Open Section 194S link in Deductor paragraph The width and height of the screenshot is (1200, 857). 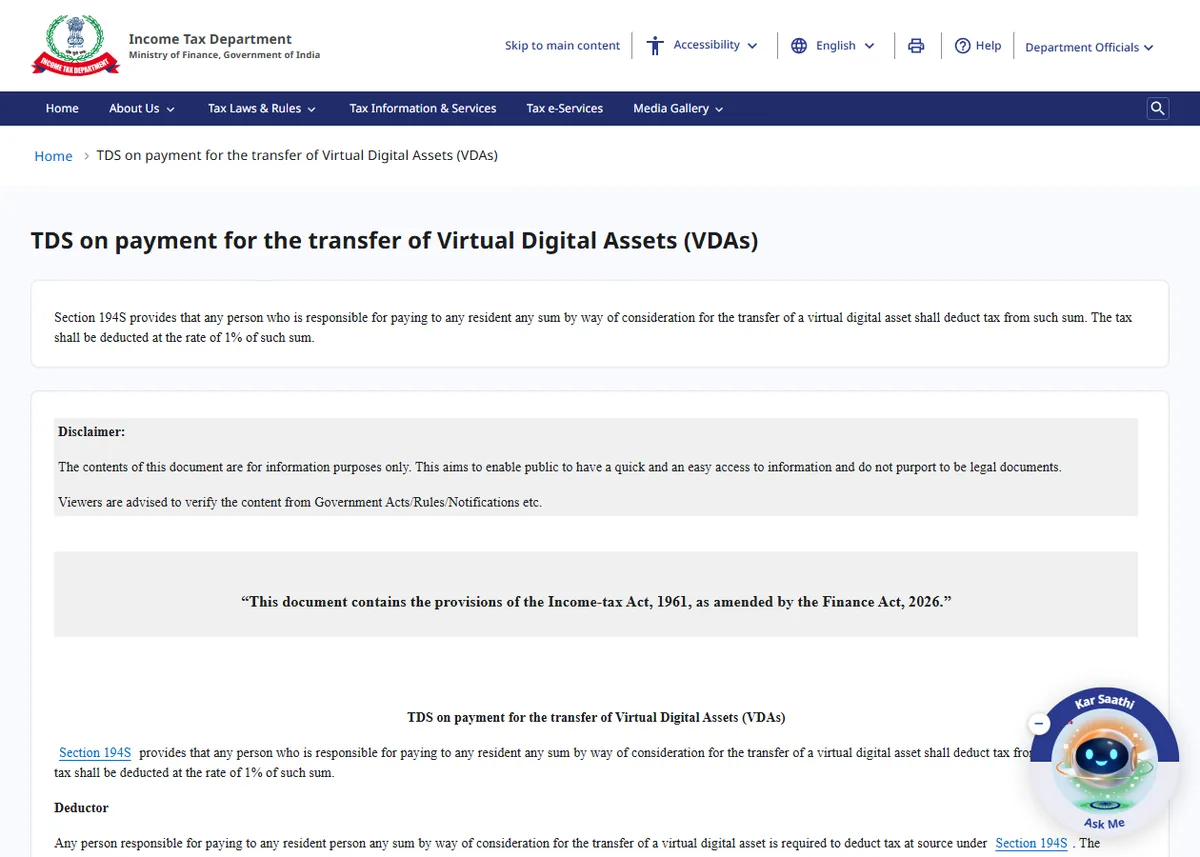click(1031, 843)
